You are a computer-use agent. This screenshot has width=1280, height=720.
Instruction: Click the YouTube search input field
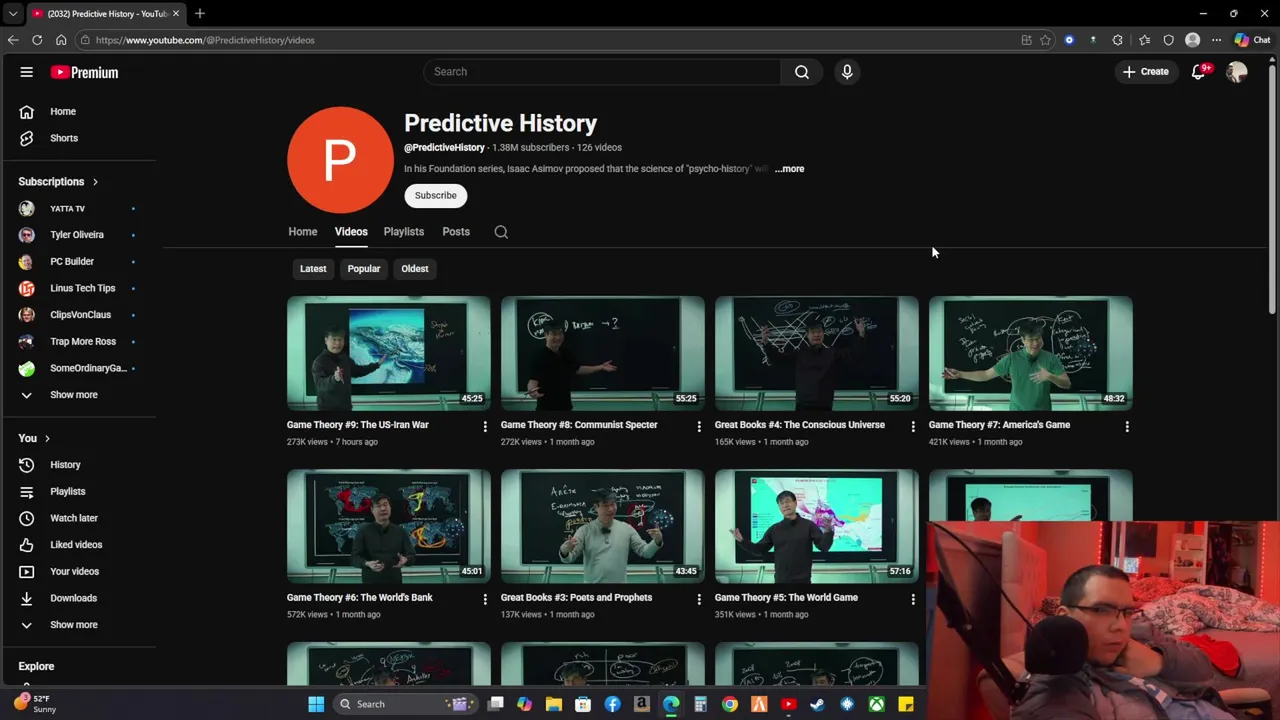point(603,71)
